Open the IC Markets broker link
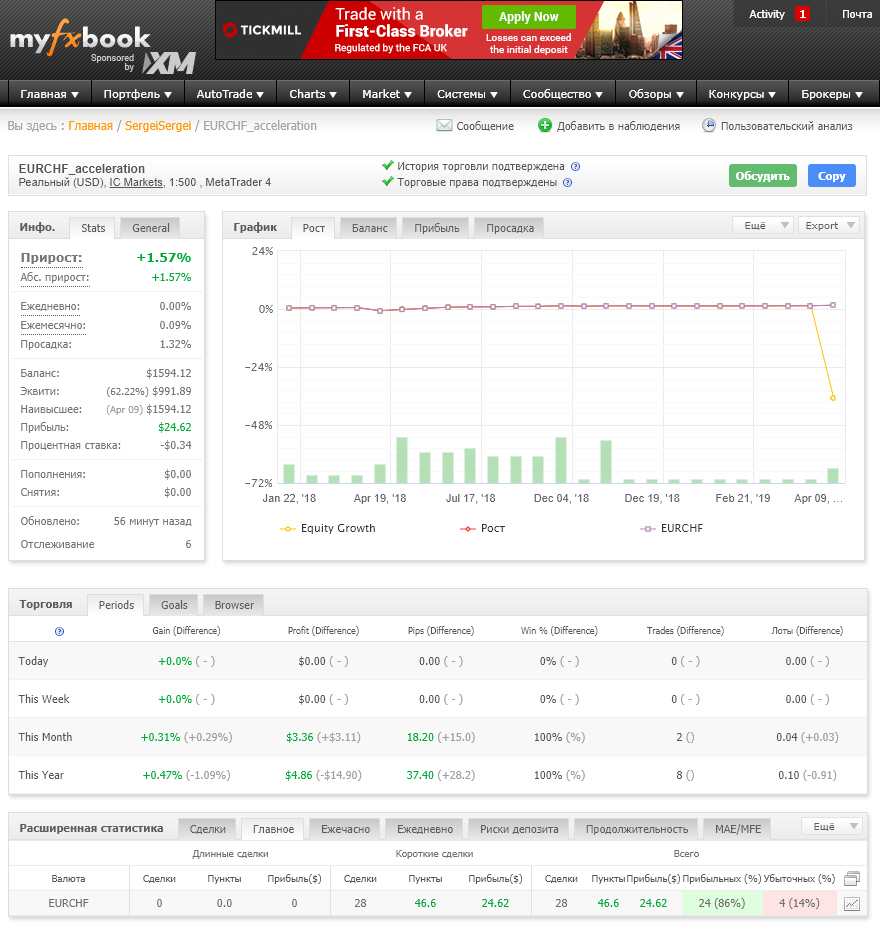 (136, 182)
